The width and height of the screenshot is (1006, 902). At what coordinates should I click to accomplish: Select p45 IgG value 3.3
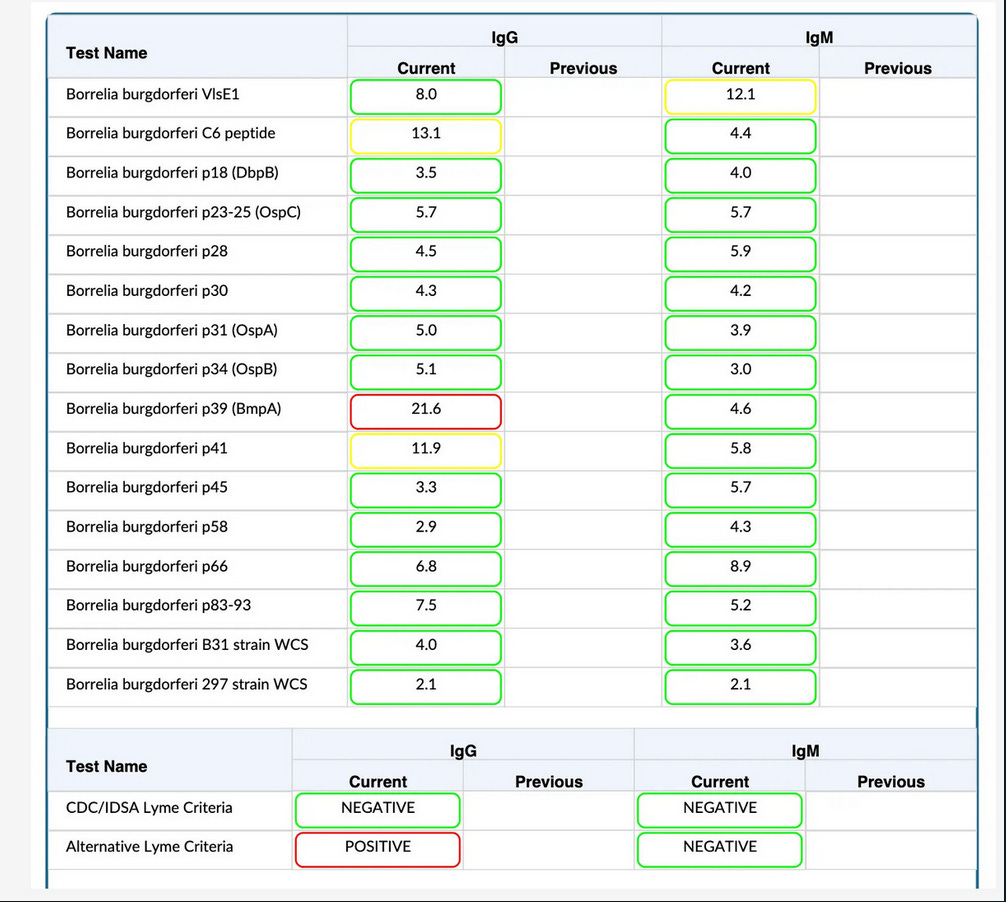[426, 490]
